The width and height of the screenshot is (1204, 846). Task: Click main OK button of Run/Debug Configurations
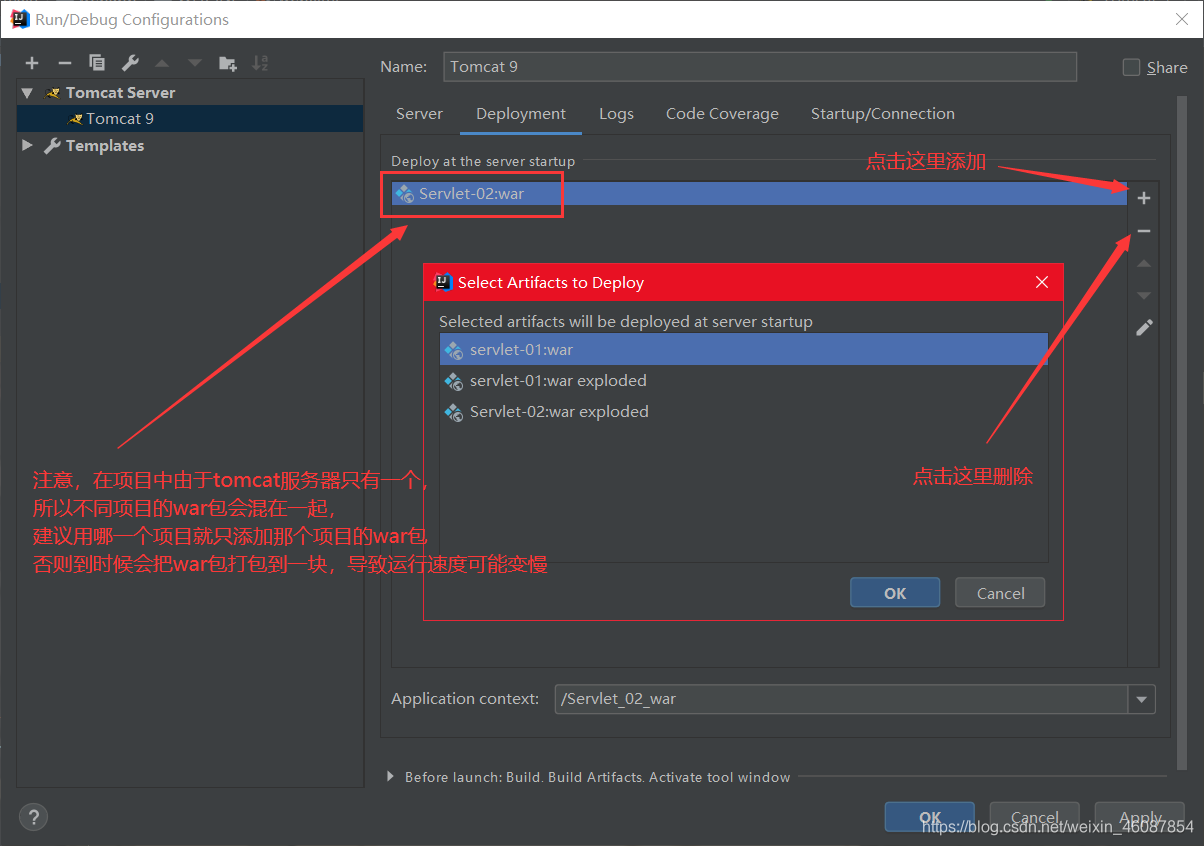click(930, 816)
